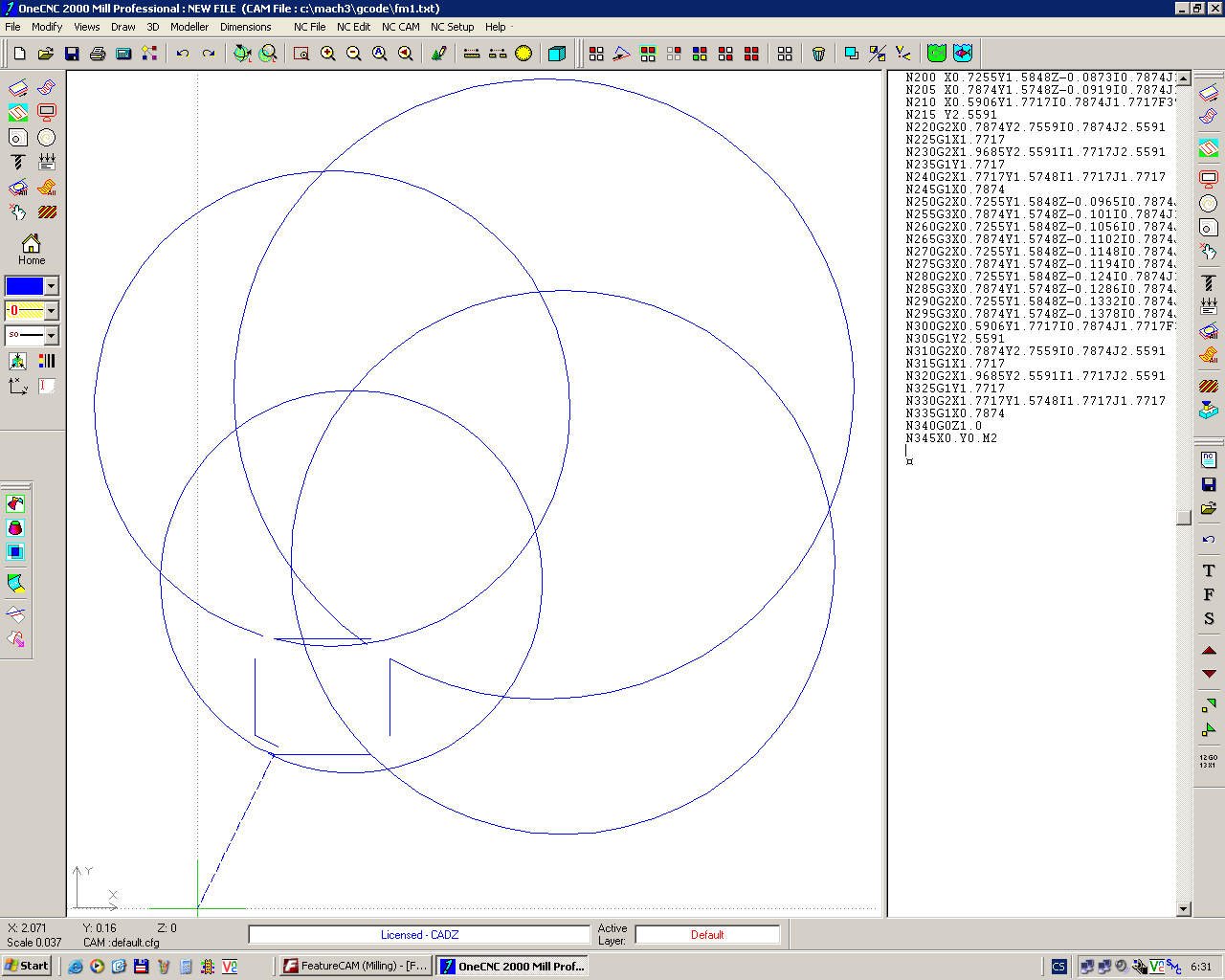Open the blue color dropdown arrow
Image resolution: width=1225 pixels, height=980 pixels.
pyautogui.click(x=51, y=286)
